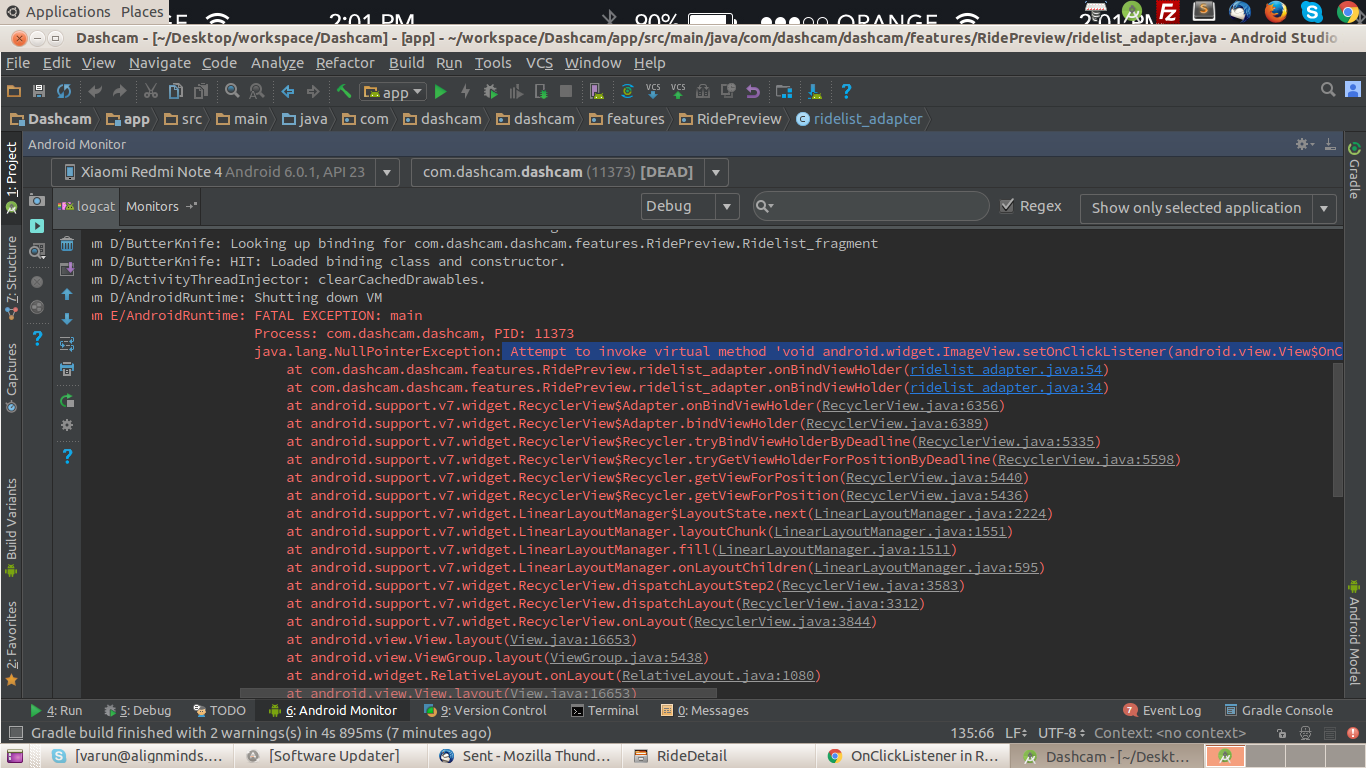Open SDK Manager download icon
The height and width of the screenshot is (768, 1366).
point(815,91)
